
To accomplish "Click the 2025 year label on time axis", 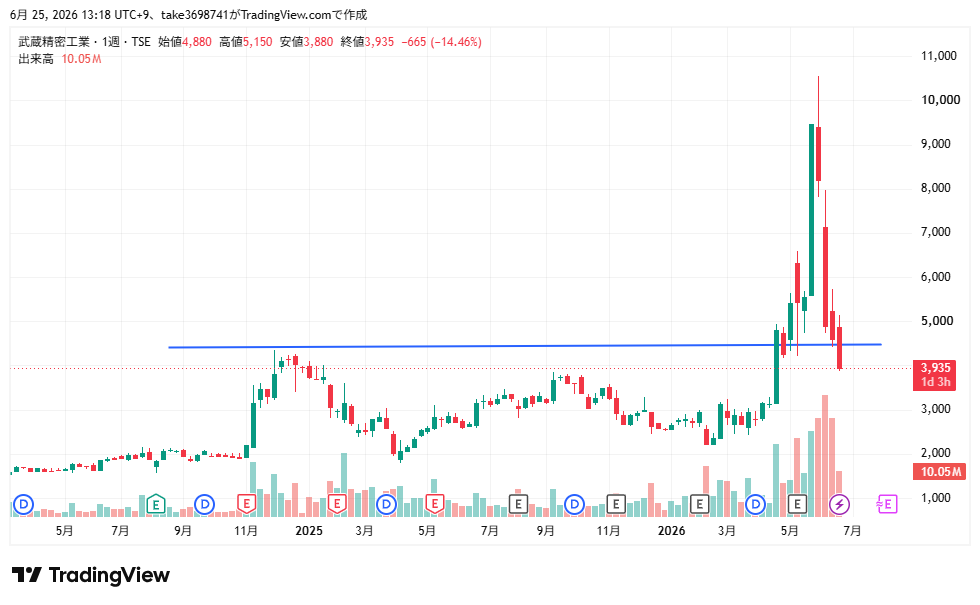I will 309,531.
